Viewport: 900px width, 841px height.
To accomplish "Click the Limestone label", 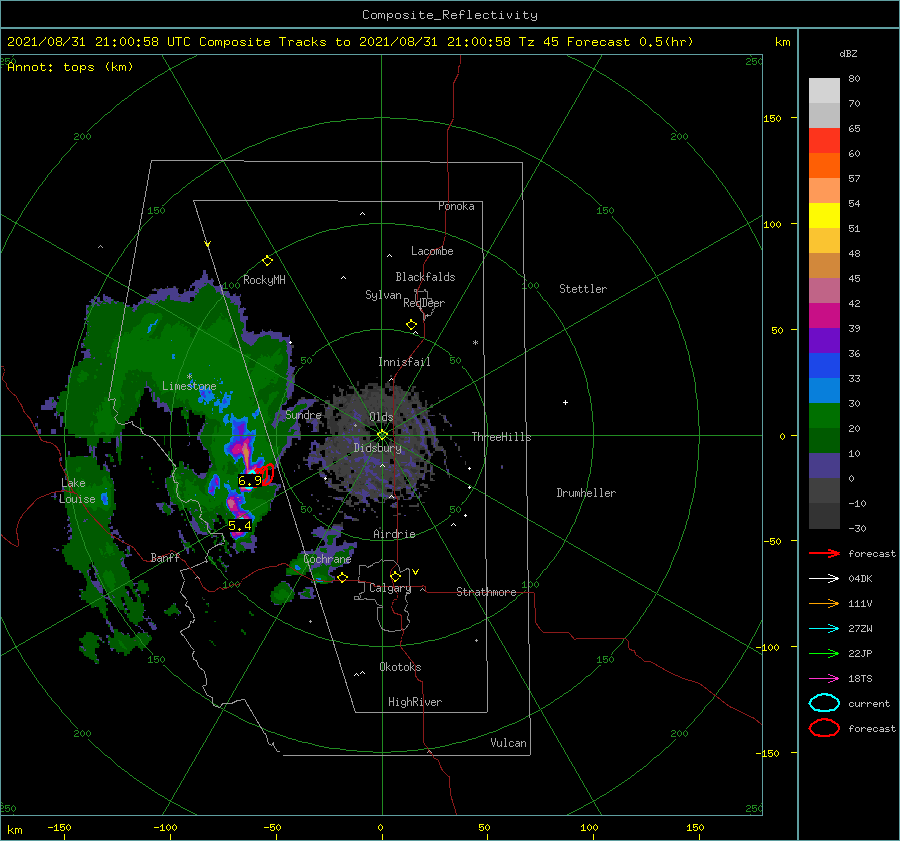I will click(x=189, y=386).
